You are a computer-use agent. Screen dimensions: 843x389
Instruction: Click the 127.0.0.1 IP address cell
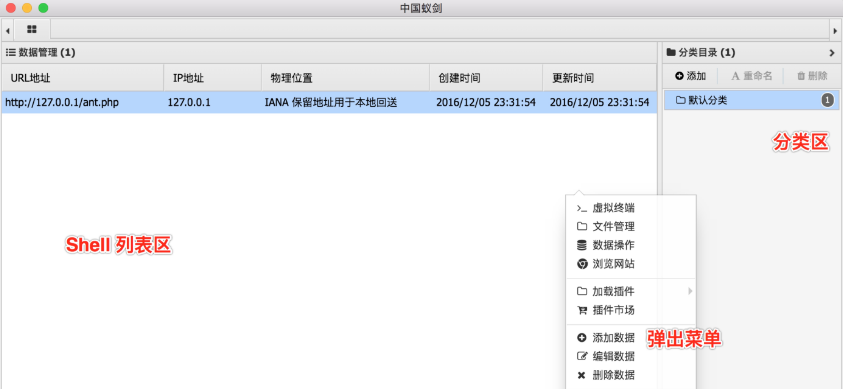pyautogui.click(x=189, y=103)
